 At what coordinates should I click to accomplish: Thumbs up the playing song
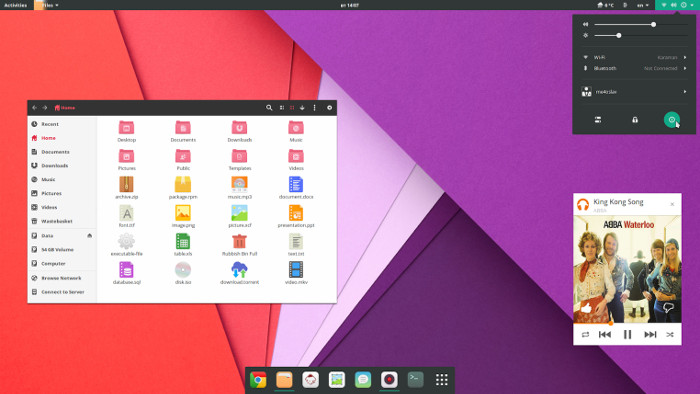(586, 307)
